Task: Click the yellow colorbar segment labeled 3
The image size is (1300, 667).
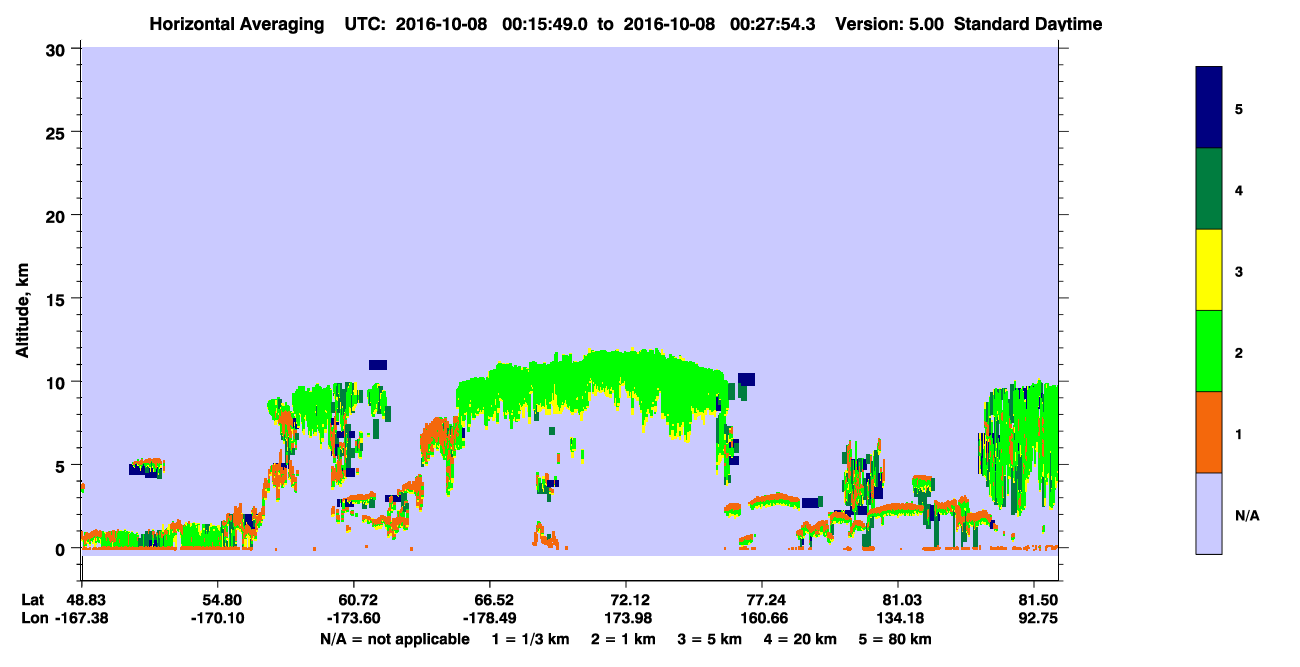Action: click(1209, 270)
